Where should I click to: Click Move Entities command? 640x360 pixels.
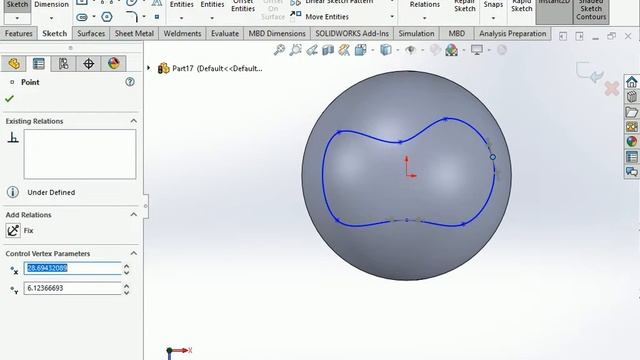pyautogui.click(x=320, y=17)
